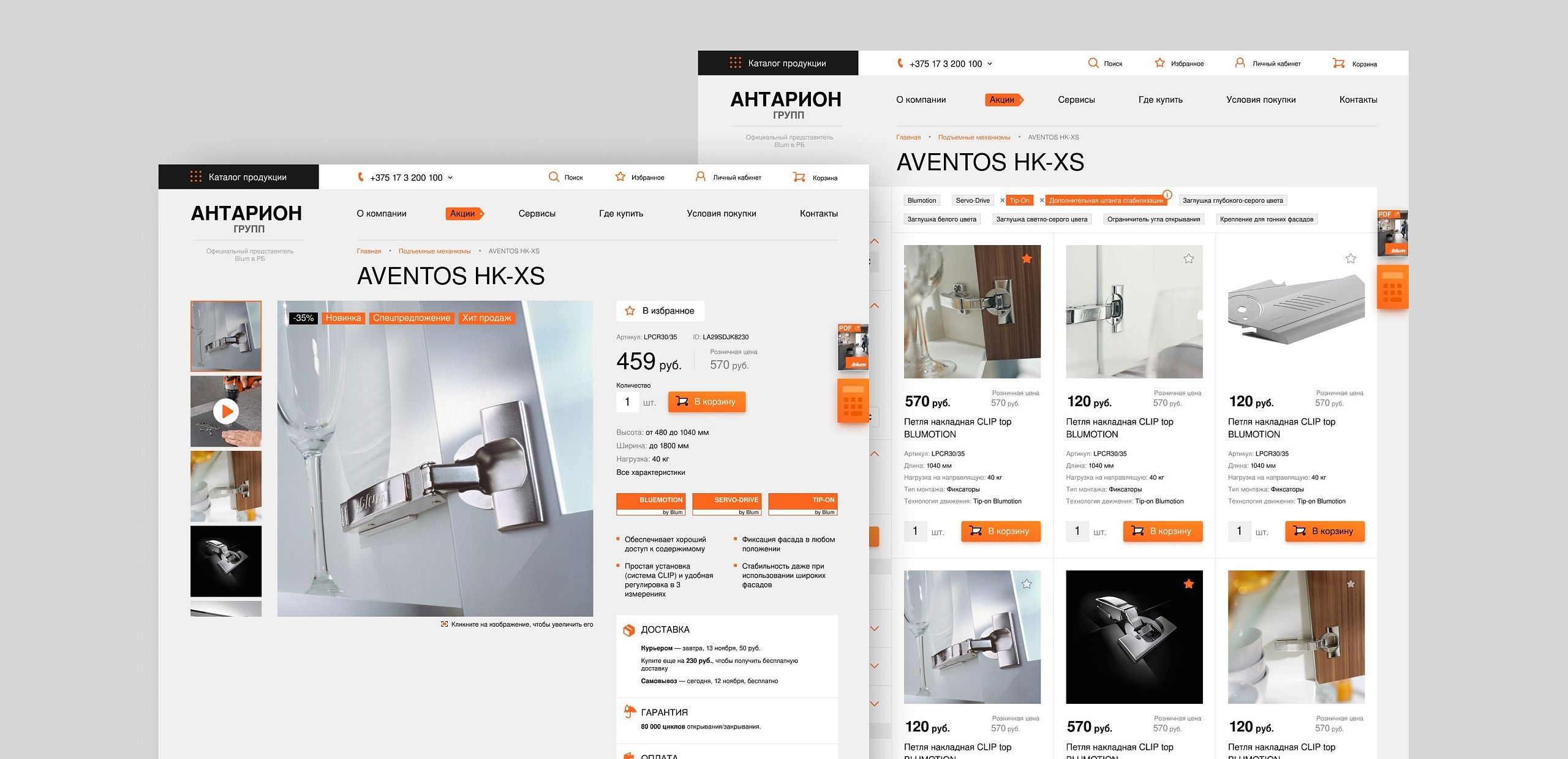Click the favorites star icon in back header
The height and width of the screenshot is (759, 1568).
click(1159, 63)
